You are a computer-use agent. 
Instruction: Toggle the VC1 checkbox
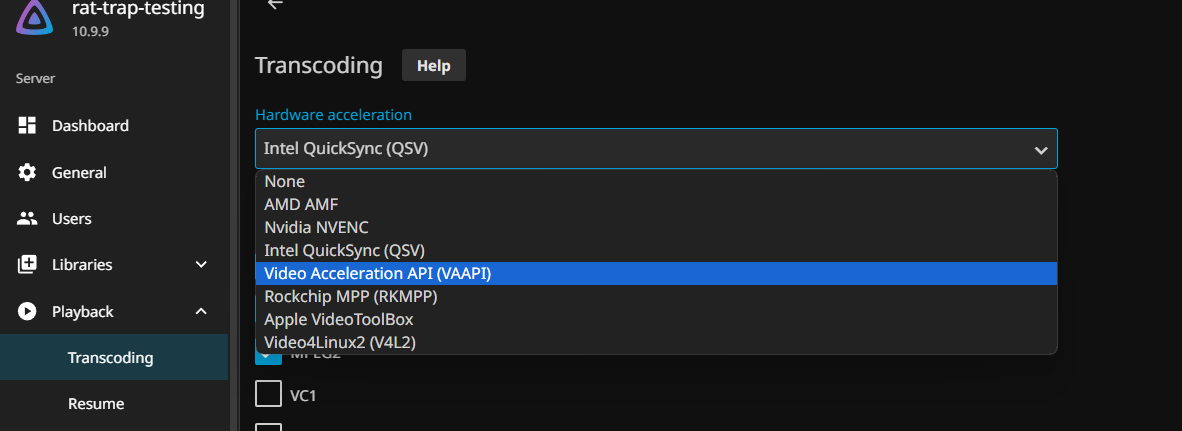tap(268, 394)
